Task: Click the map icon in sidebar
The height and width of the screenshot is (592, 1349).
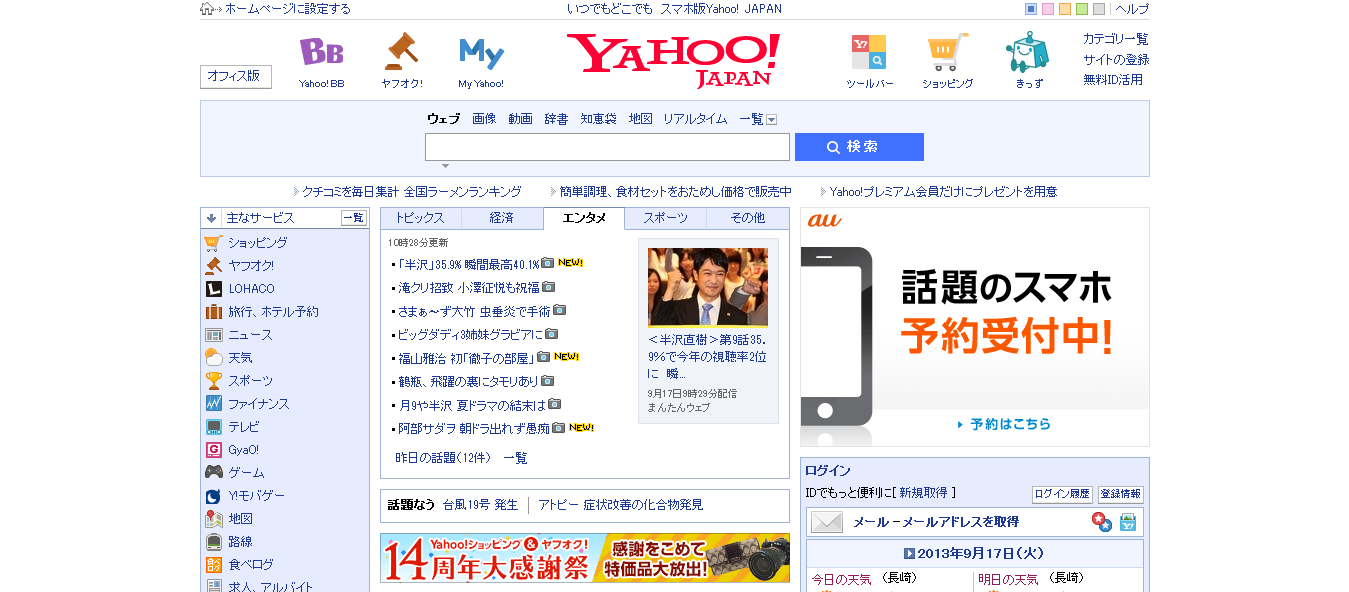Action: coord(213,519)
